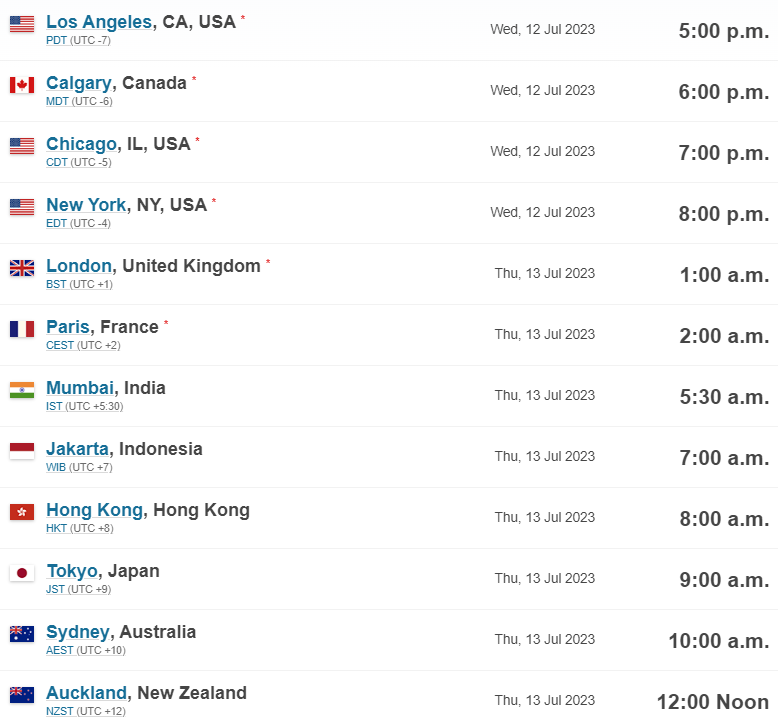Click the Indonesia flag next to Jakarta

tap(22, 451)
